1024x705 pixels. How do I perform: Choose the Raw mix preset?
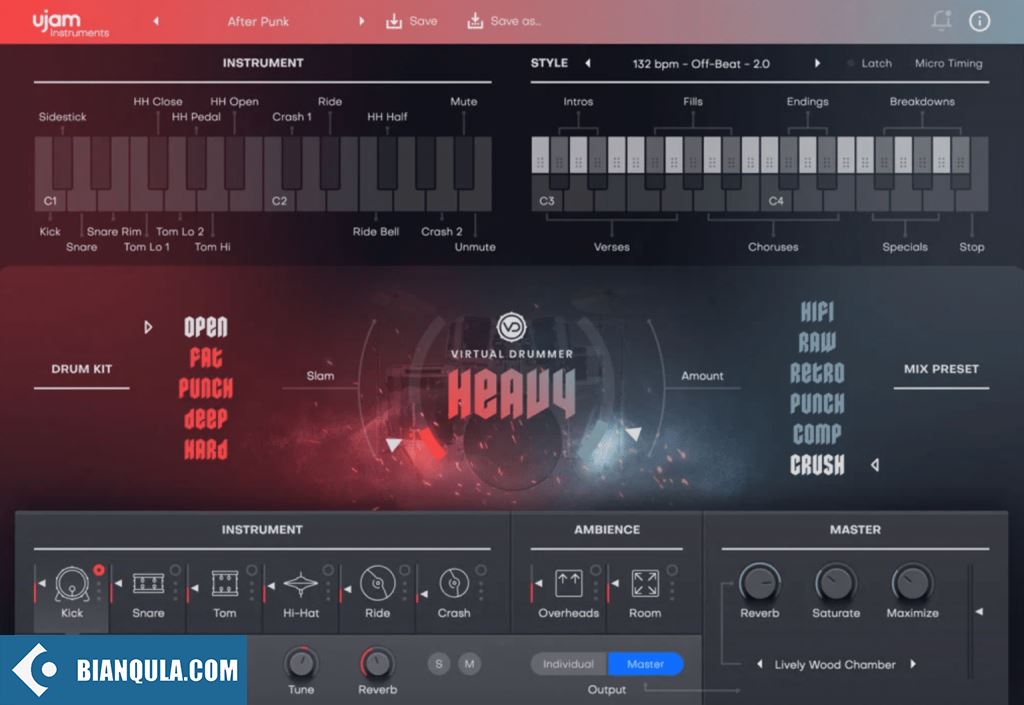point(817,342)
